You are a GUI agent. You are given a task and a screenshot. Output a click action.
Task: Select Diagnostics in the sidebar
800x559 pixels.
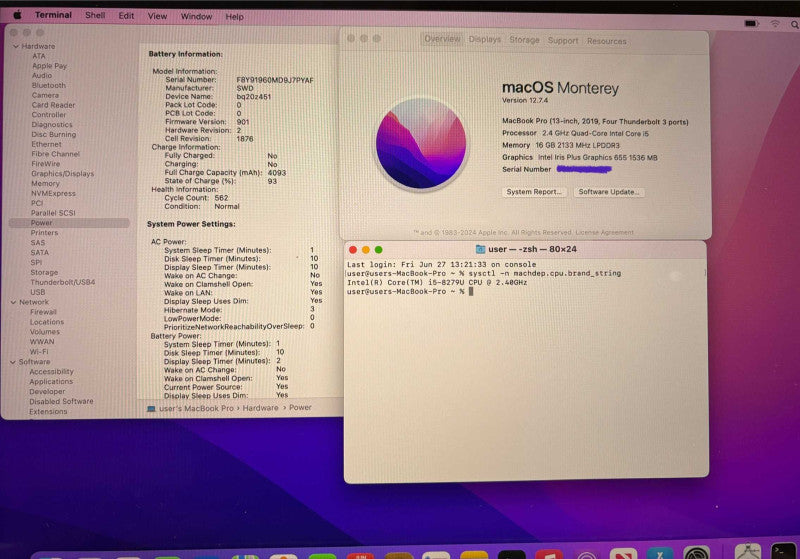click(52, 124)
